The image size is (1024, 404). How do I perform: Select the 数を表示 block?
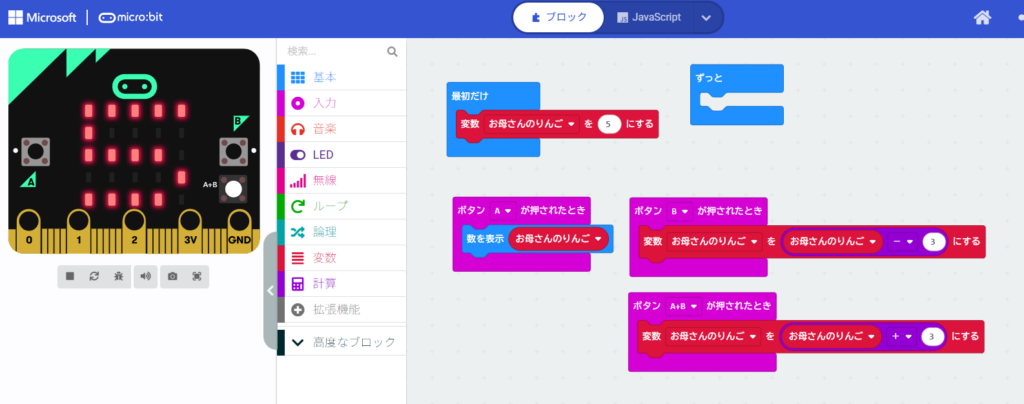[x=485, y=239]
